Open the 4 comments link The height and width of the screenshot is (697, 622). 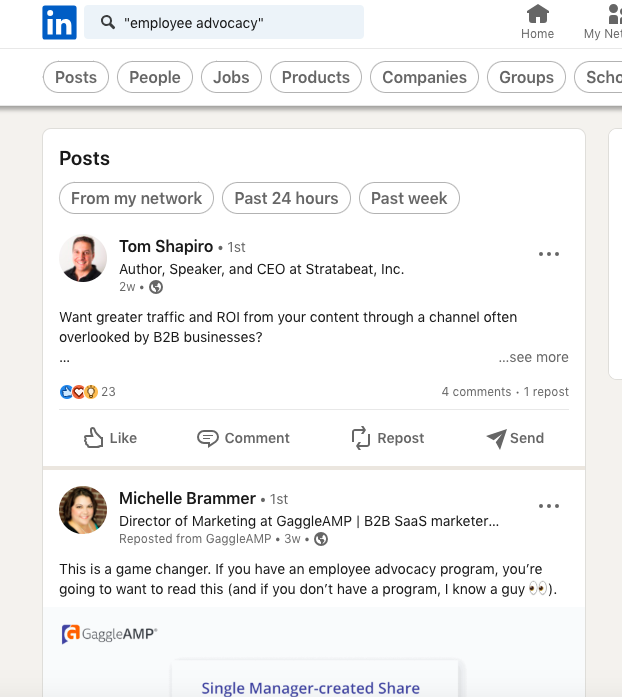click(476, 392)
